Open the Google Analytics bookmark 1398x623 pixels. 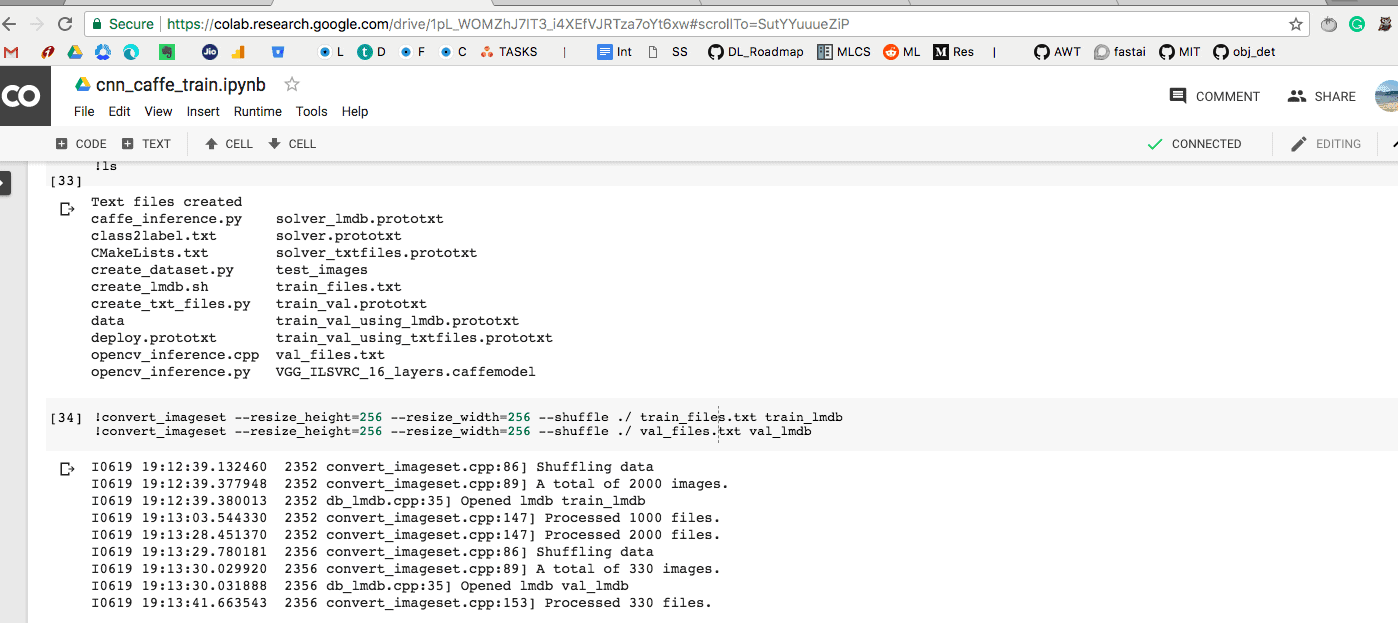pos(238,52)
